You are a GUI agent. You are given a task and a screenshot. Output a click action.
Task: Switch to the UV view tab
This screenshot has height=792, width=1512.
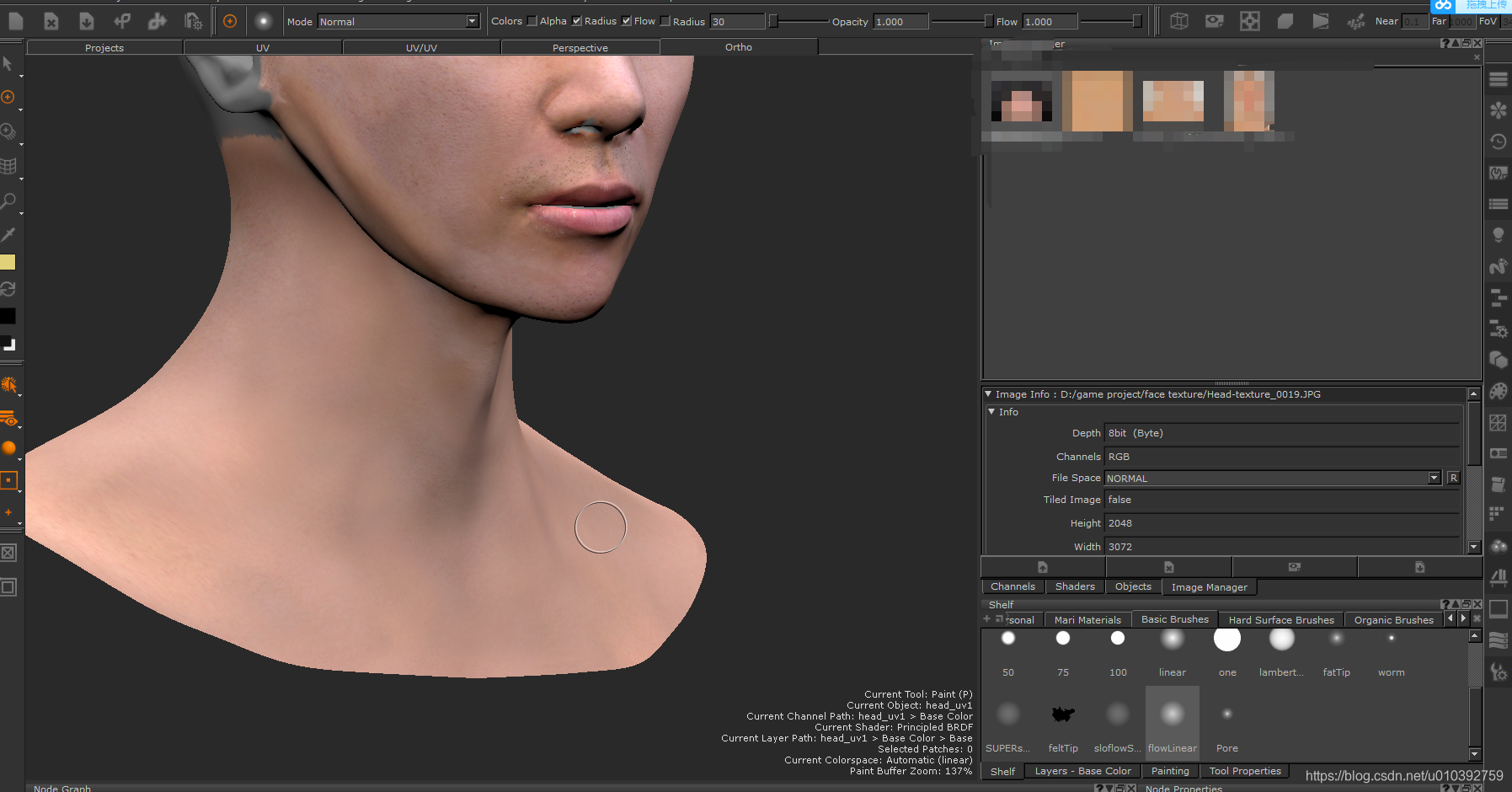point(263,48)
